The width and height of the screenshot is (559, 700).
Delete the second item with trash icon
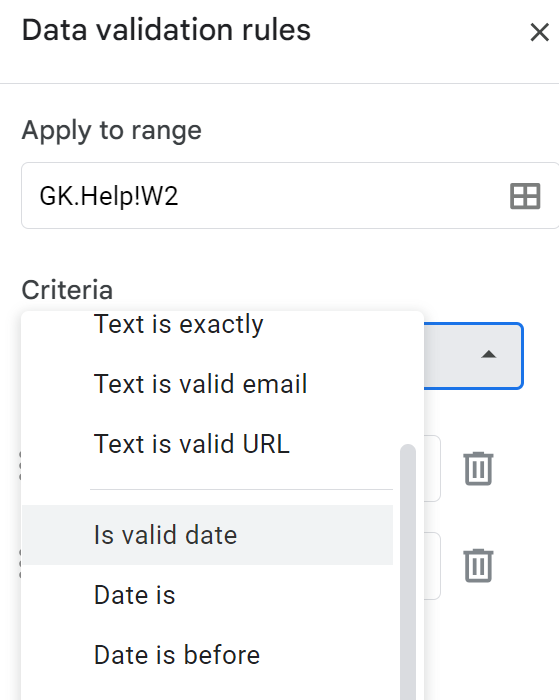point(478,566)
